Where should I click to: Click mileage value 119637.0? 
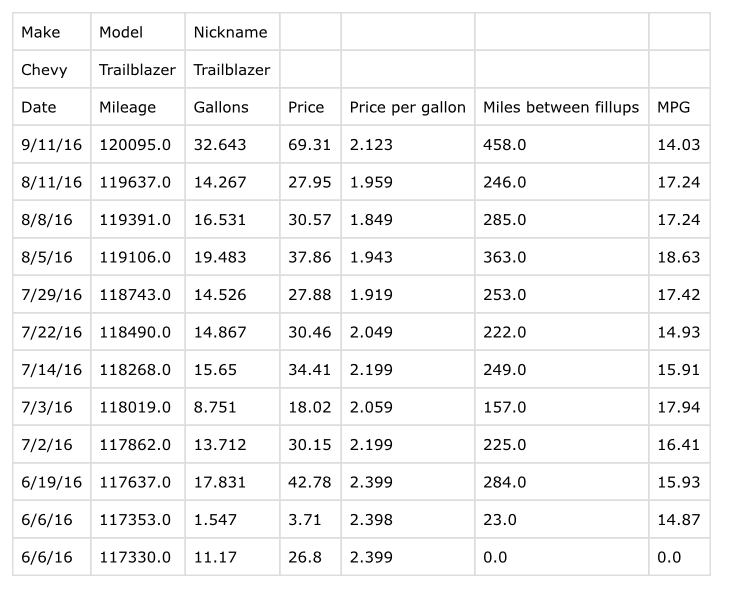pyautogui.click(x=138, y=182)
